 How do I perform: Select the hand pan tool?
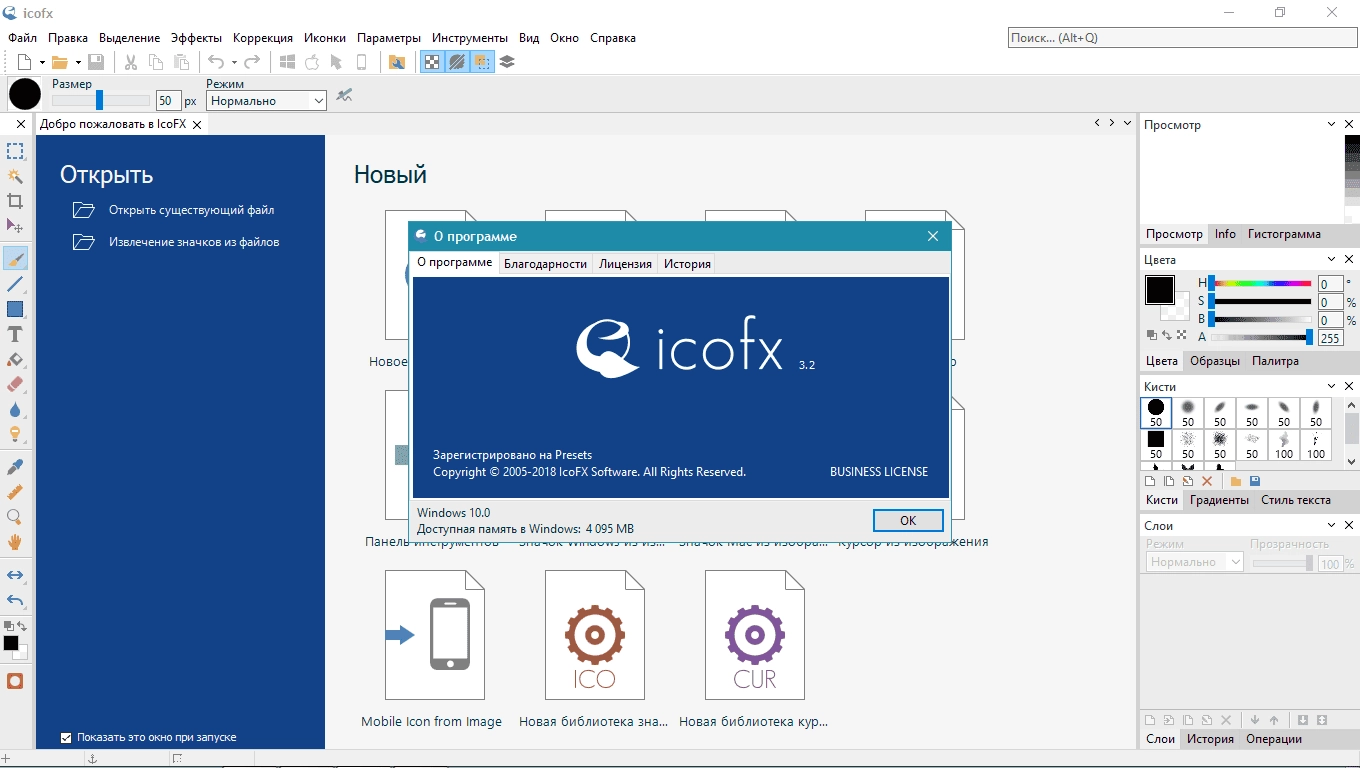(15, 542)
